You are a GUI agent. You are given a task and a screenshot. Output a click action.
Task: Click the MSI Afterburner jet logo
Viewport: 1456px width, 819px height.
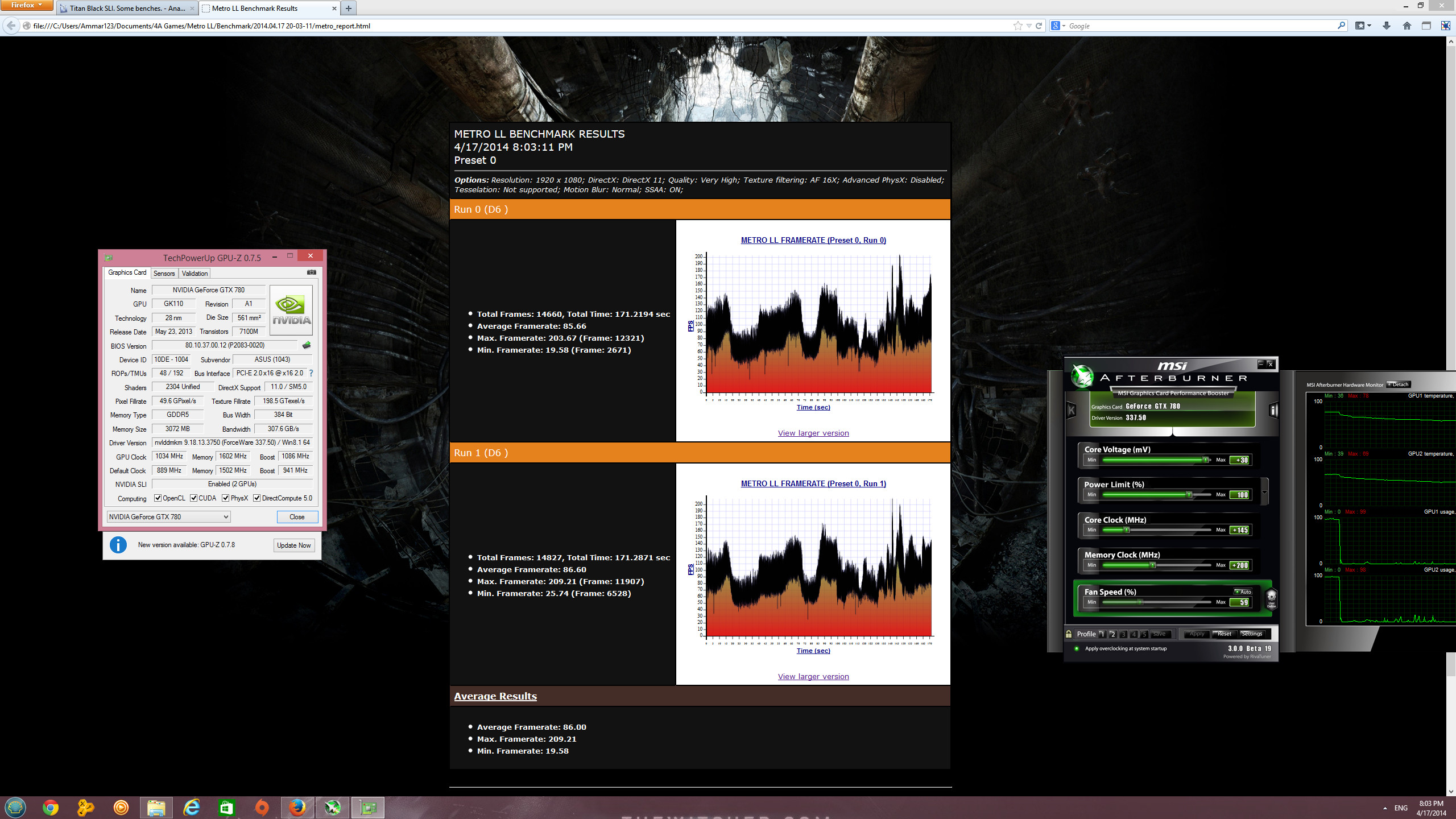(1082, 376)
